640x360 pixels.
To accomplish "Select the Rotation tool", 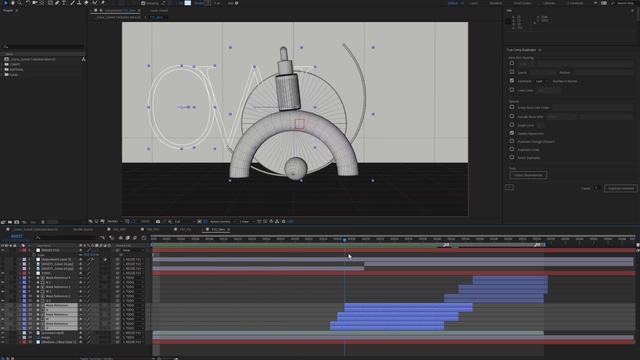I will [x=28, y=3].
